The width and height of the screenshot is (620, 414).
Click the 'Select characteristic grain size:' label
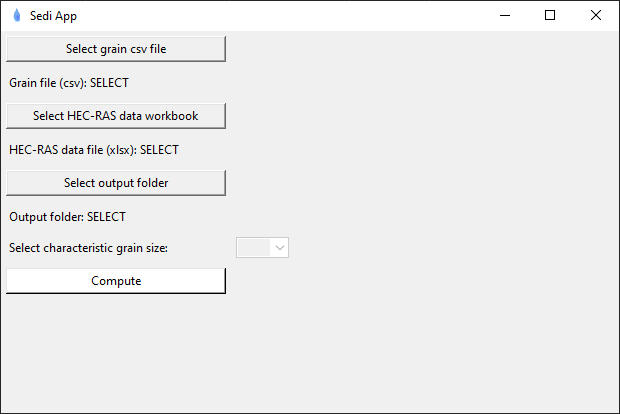89,248
